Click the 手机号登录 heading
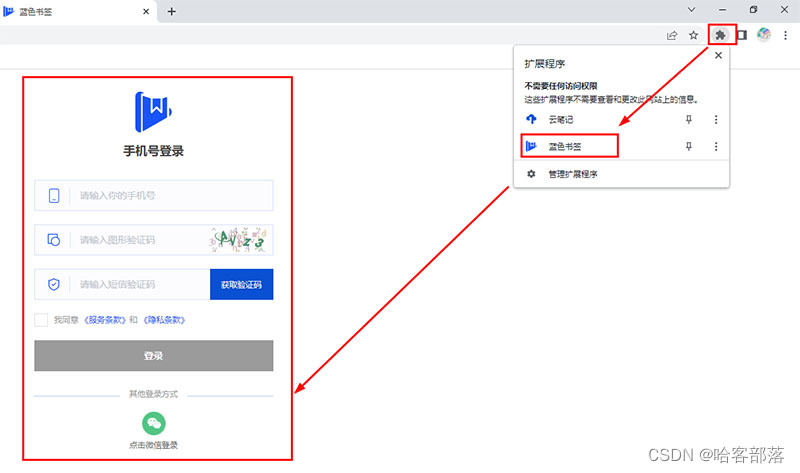The width and height of the screenshot is (800, 473). click(x=154, y=151)
